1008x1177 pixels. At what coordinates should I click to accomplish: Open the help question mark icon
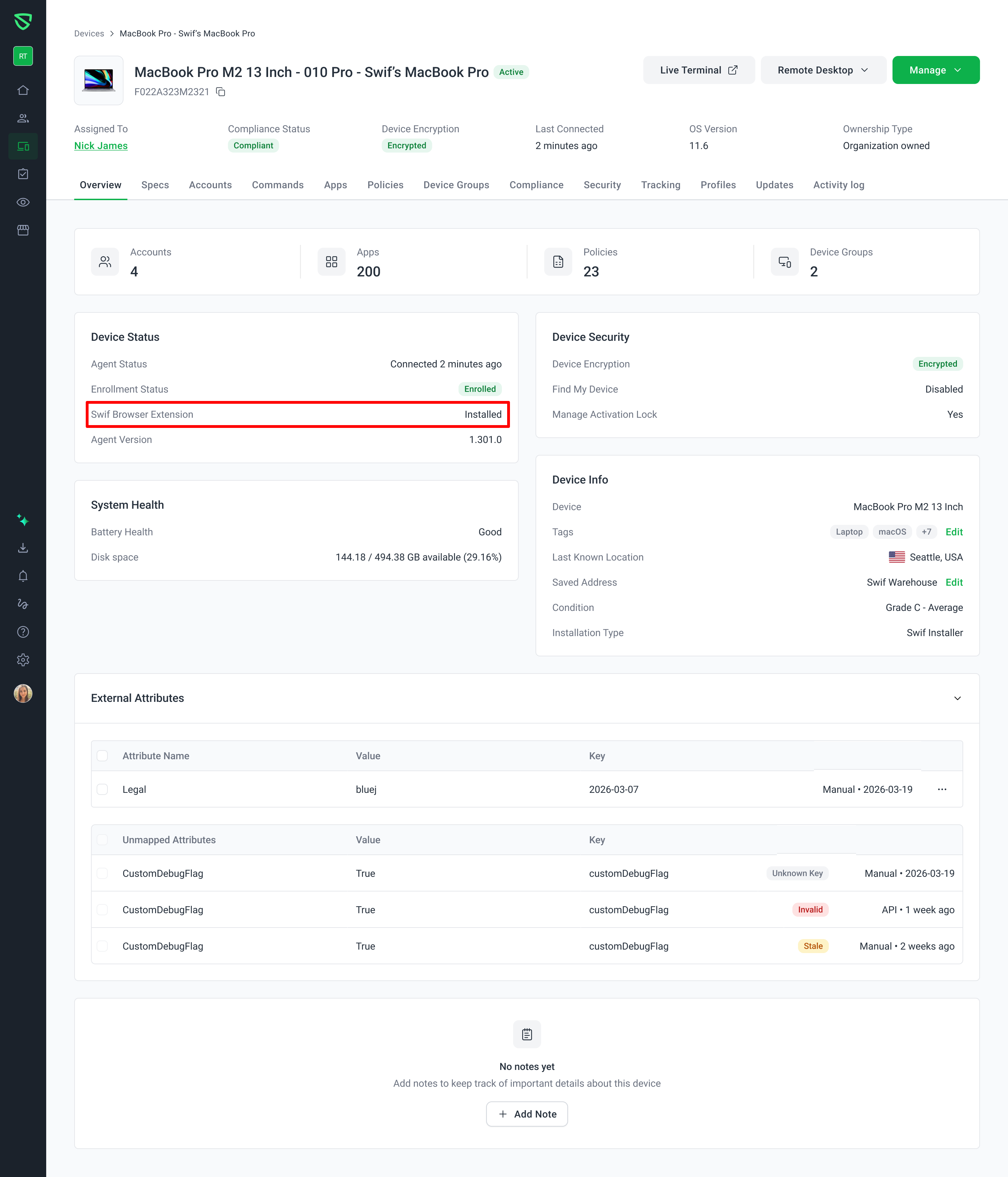tap(23, 632)
